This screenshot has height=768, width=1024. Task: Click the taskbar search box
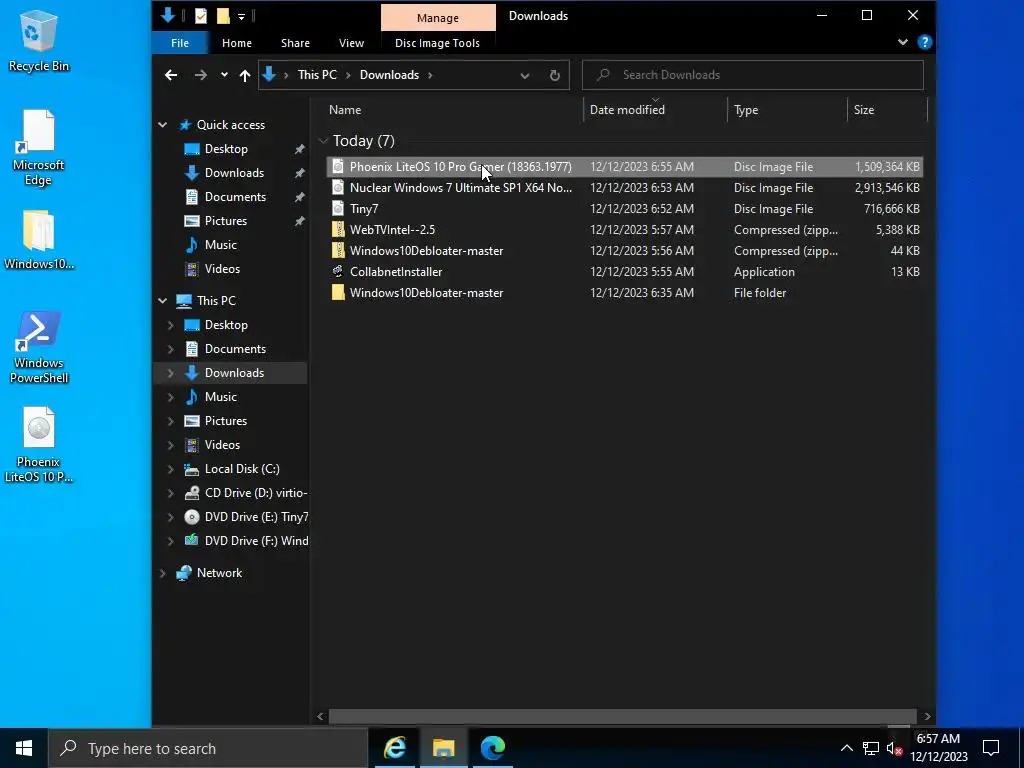point(208,748)
